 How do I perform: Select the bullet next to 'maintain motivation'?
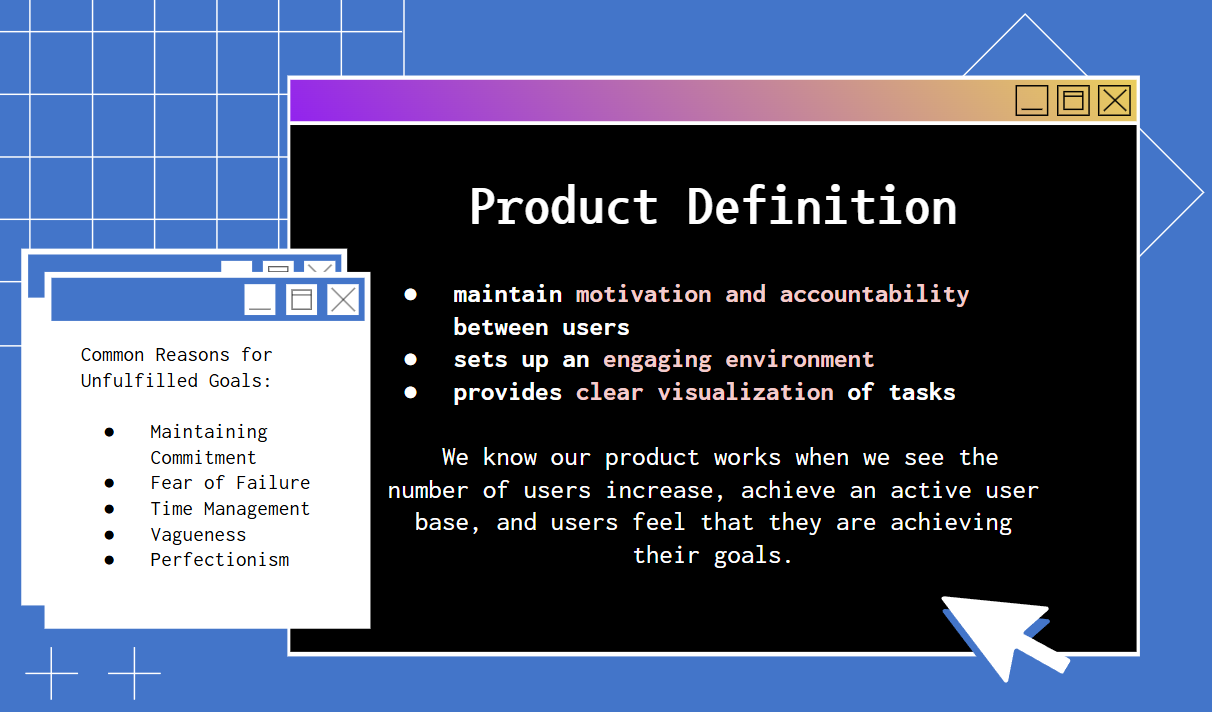click(412, 293)
